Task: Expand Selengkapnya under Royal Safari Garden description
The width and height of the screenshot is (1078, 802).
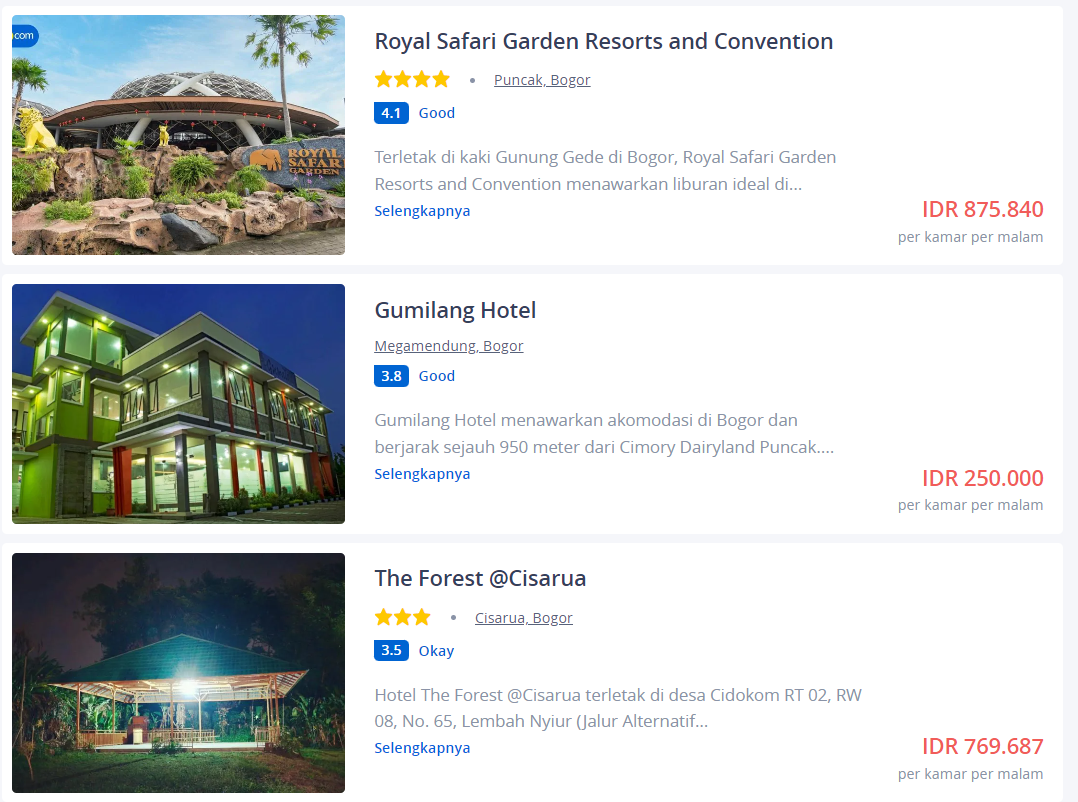Action: point(422,211)
